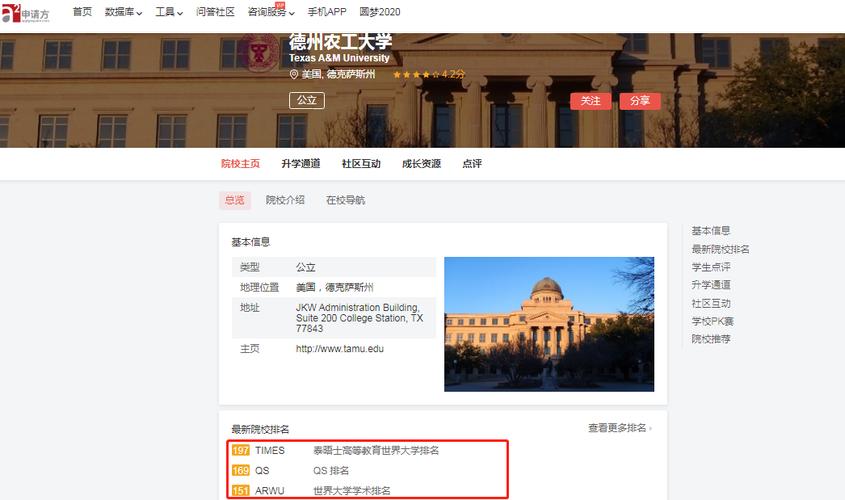The image size is (845, 500).
Task: Click the campus building photo thumbnail
Action: tap(549, 324)
